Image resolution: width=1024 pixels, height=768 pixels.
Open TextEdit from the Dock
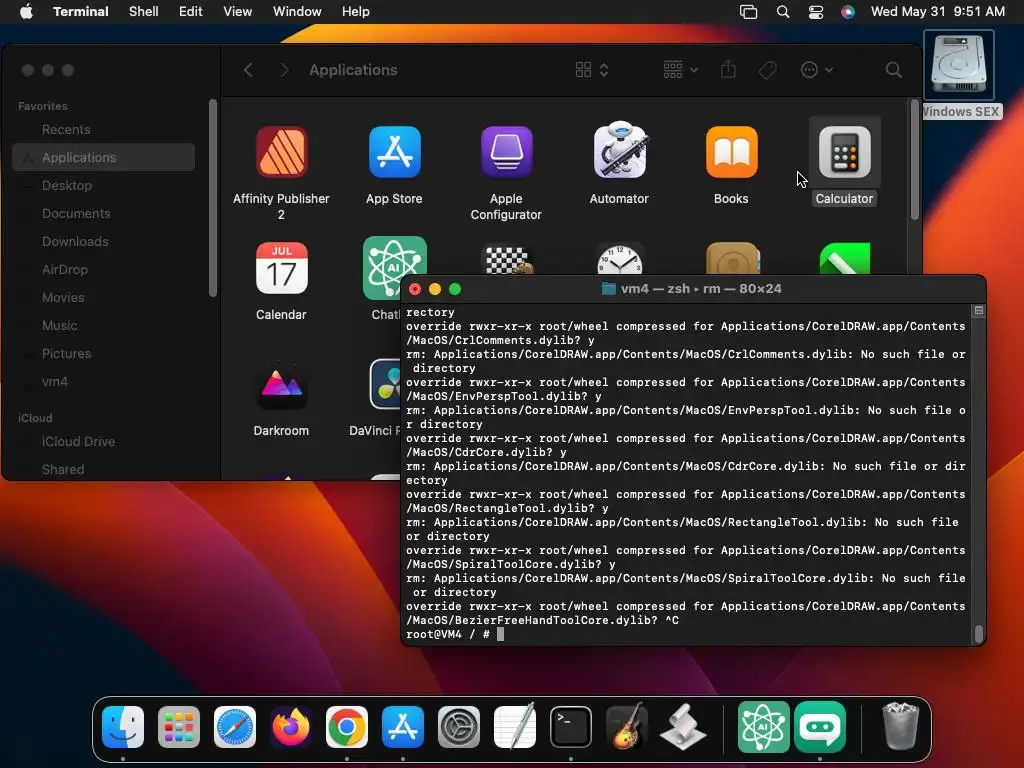515,727
